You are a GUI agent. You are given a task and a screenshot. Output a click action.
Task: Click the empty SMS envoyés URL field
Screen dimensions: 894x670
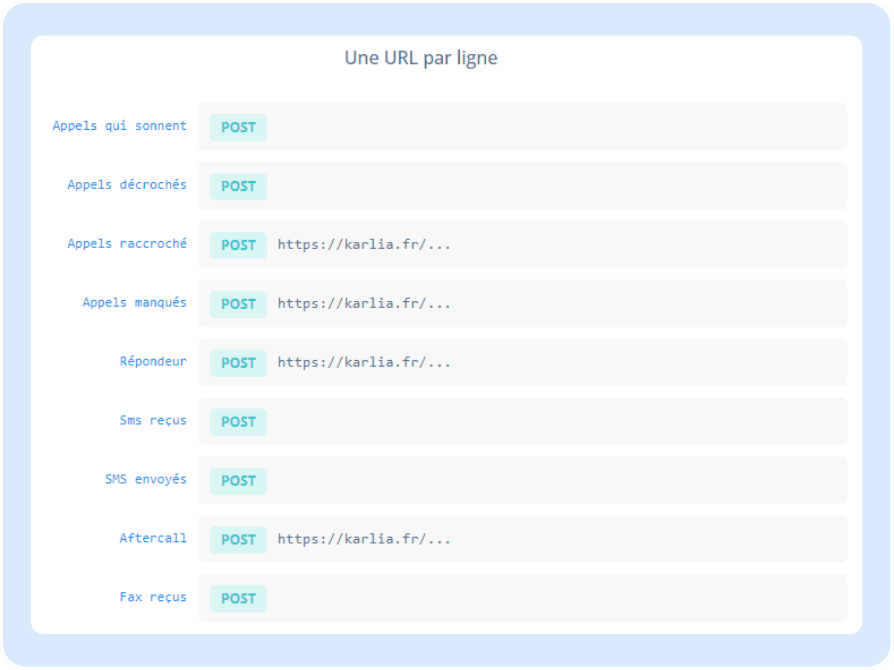[x=555, y=481]
